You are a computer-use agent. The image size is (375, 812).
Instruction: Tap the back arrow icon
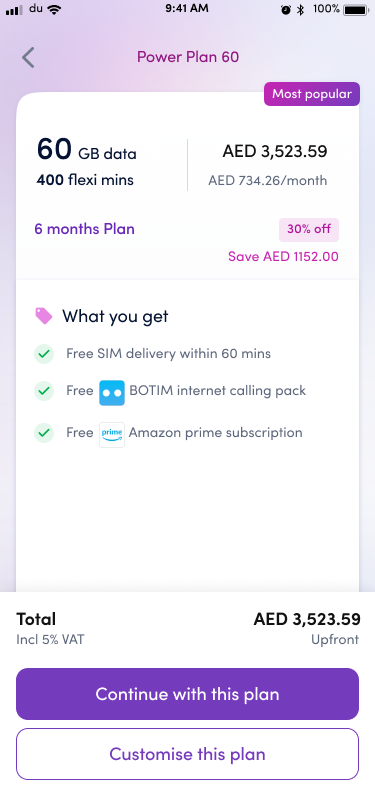pyautogui.click(x=28, y=57)
